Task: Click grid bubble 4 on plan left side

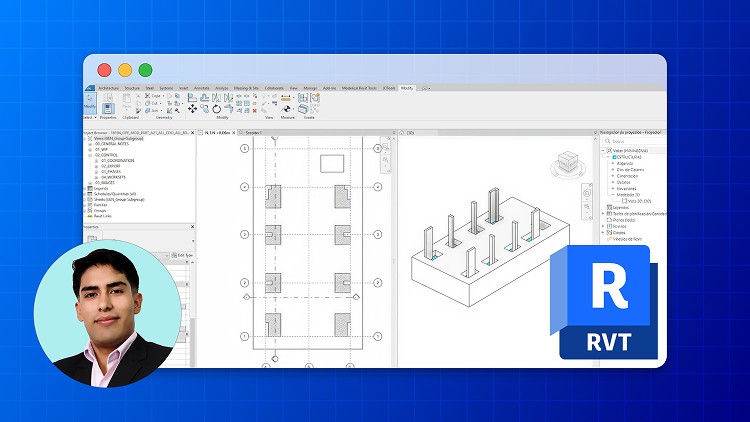Action: coord(244,187)
